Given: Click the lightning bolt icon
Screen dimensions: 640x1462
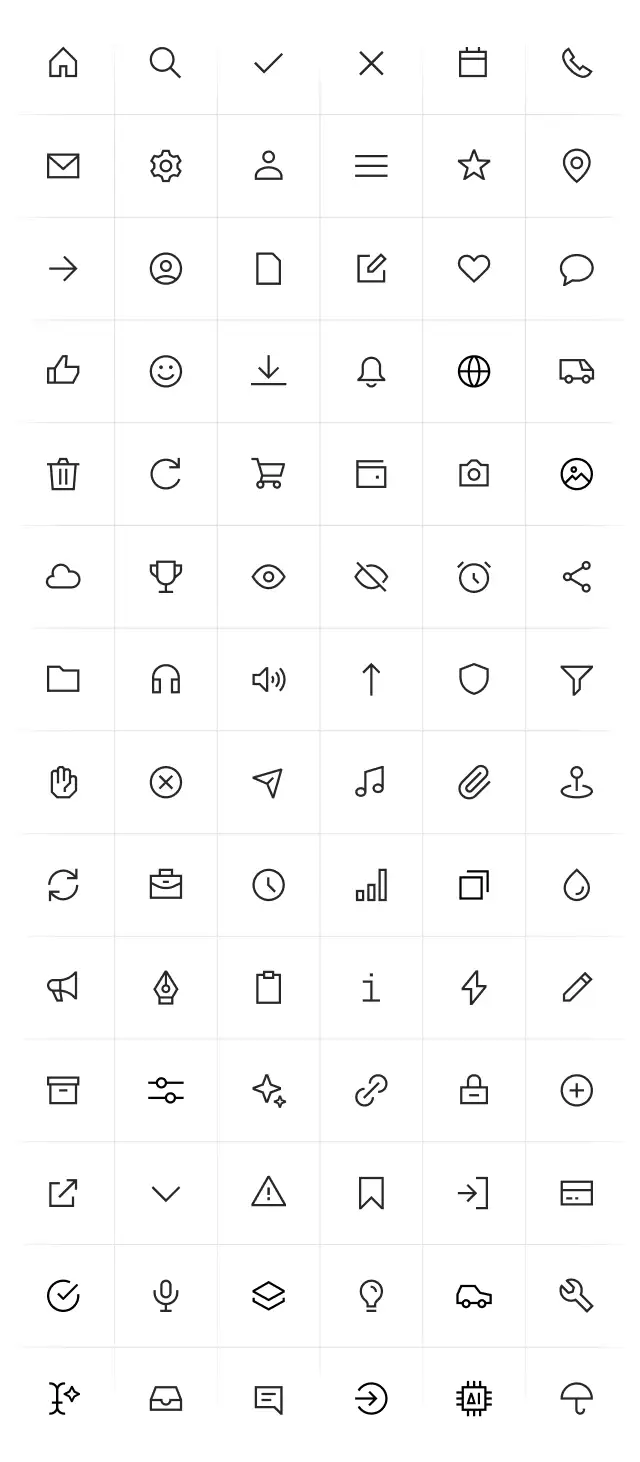Looking at the screenshot, I should 474,988.
